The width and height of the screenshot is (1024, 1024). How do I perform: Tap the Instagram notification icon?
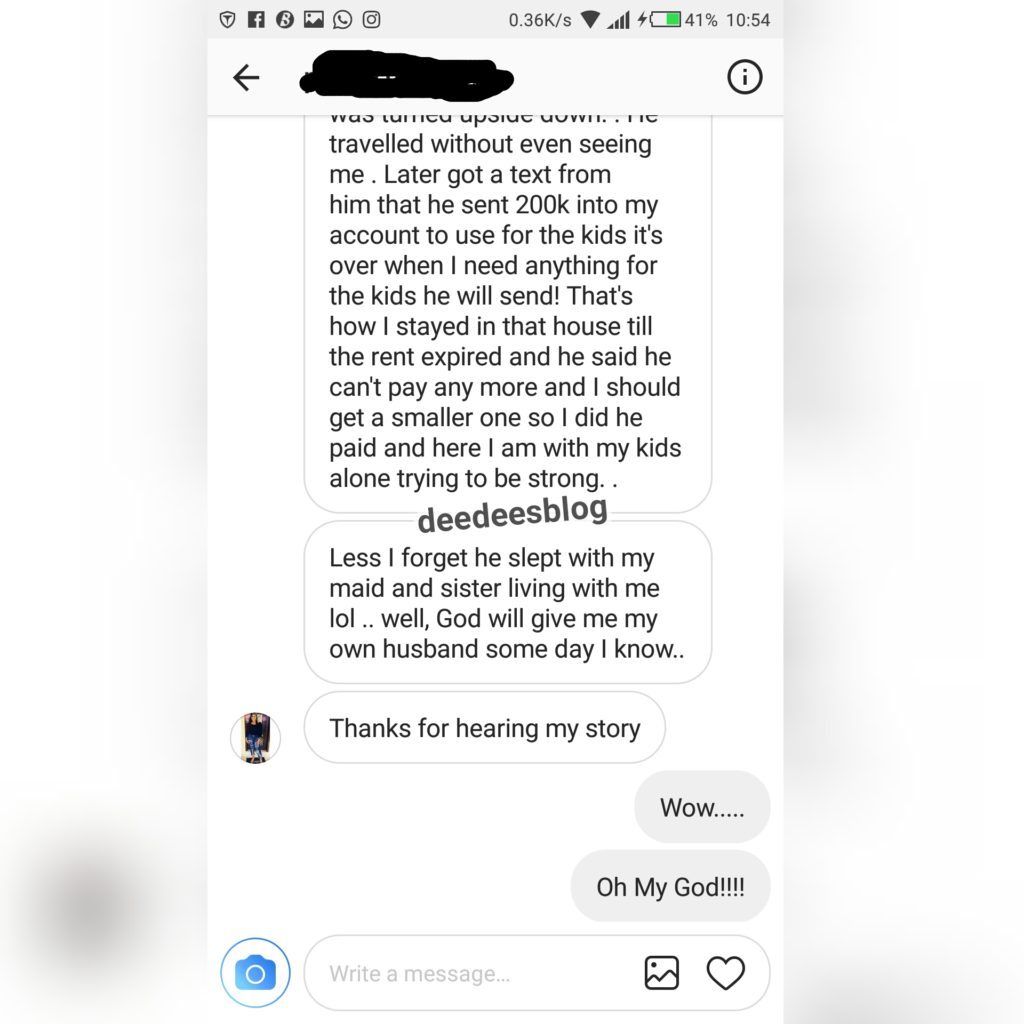371,20
